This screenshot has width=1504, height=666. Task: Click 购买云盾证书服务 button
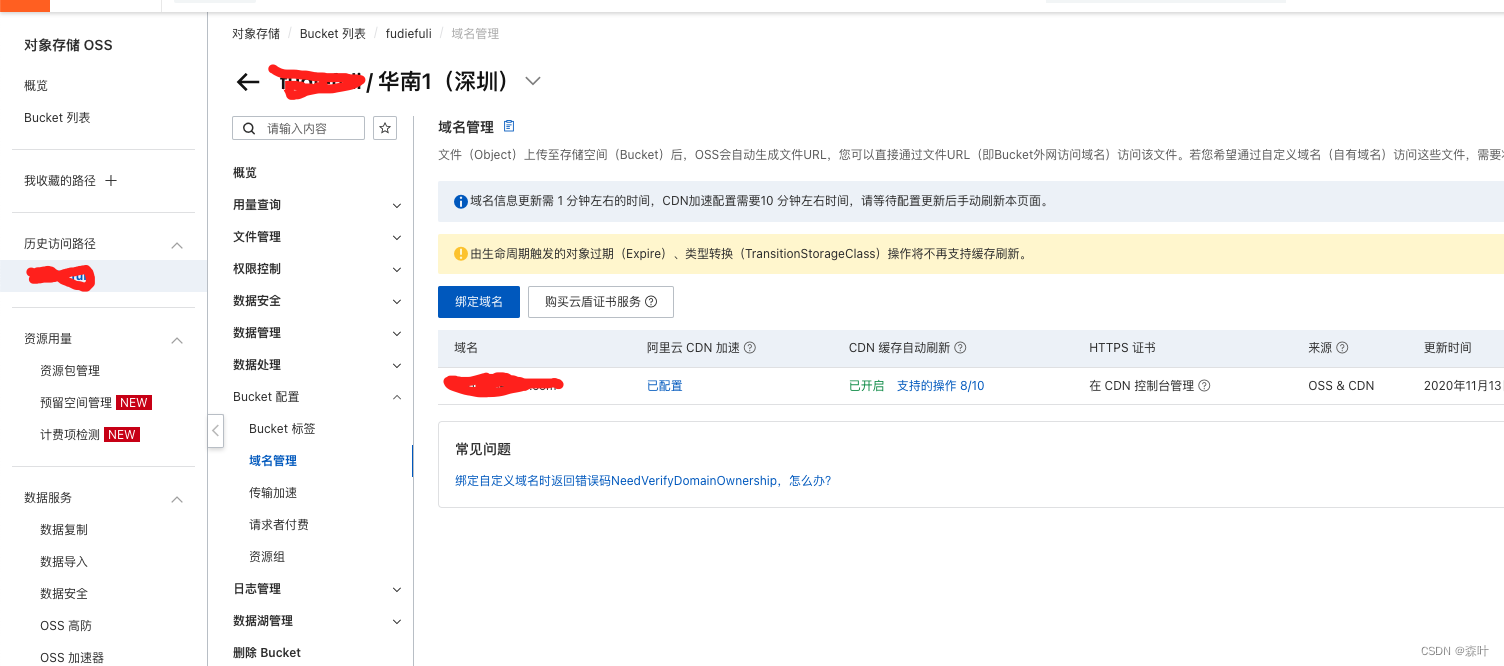pyautogui.click(x=601, y=302)
